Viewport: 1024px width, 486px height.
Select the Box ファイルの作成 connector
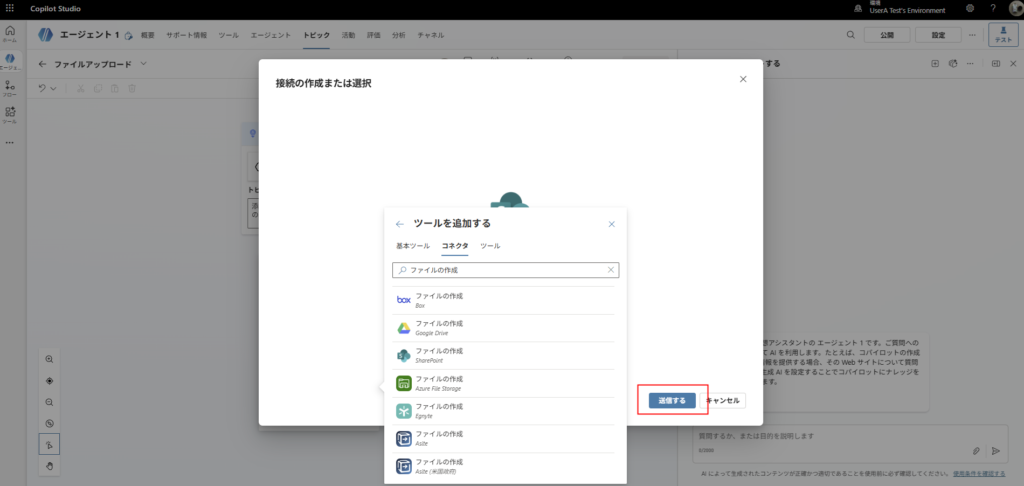(x=440, y=300)
